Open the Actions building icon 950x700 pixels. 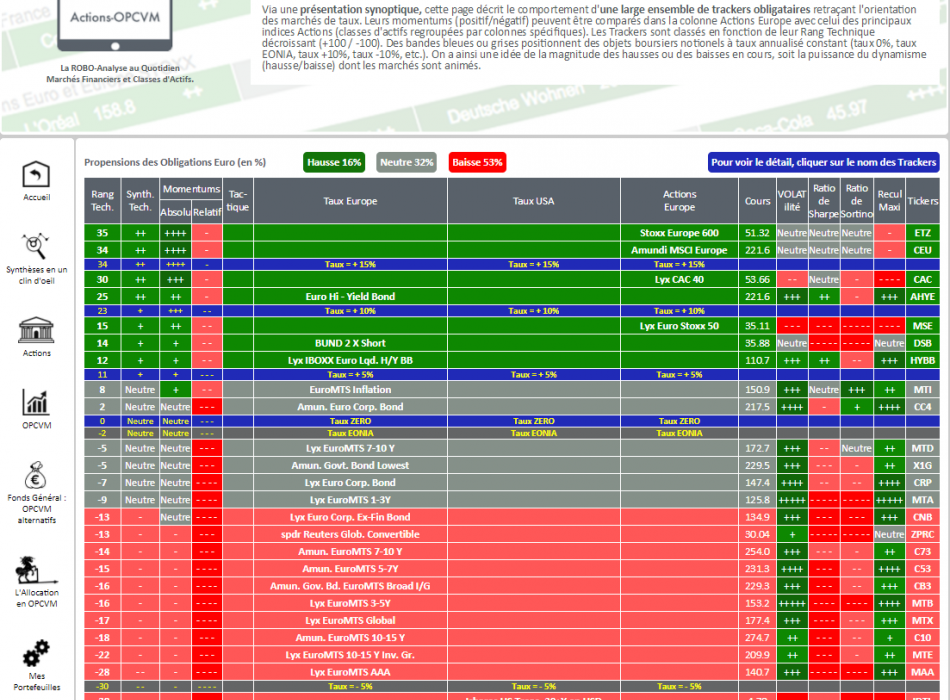(x=36, y=330)
